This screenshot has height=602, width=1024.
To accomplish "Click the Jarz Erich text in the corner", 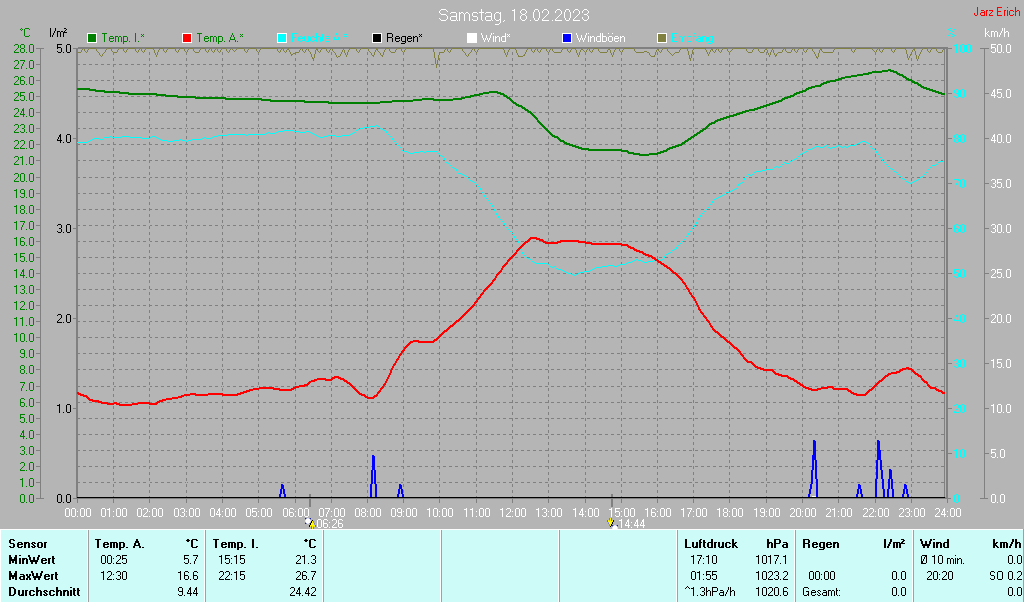I will click(996, 13).
